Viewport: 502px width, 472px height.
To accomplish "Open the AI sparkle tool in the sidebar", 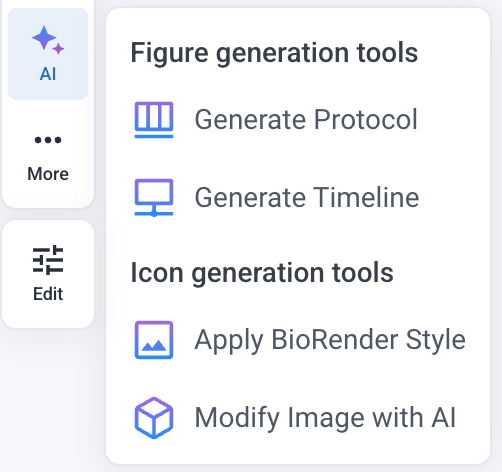I will tap(48, 54).
